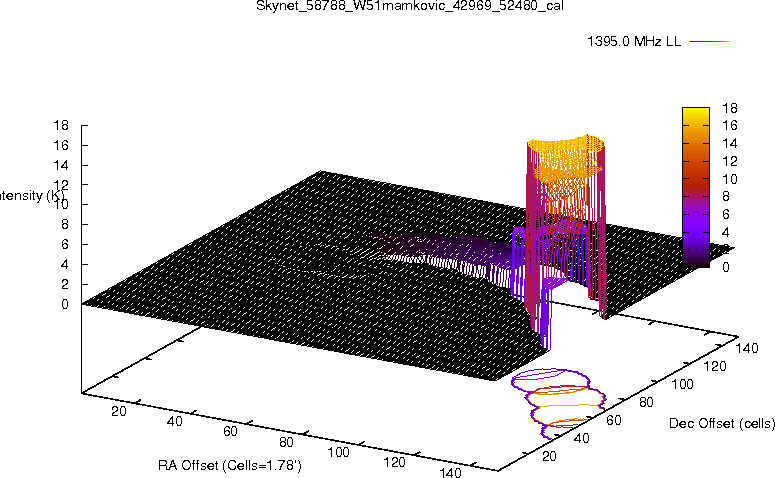Select the 16 label on the color bar
This screenshot has width=775, height=478.
pyautogui.click(x=730, y=126)
